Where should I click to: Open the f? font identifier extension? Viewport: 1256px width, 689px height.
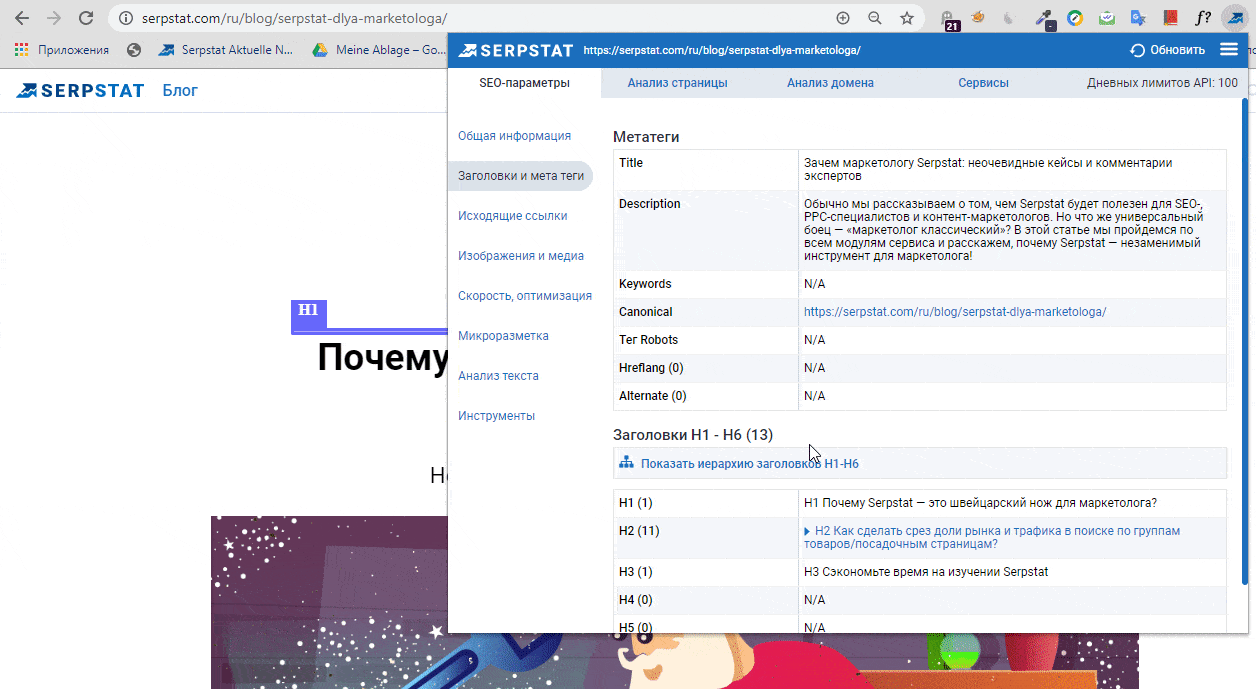click(x=1203, y=18)
